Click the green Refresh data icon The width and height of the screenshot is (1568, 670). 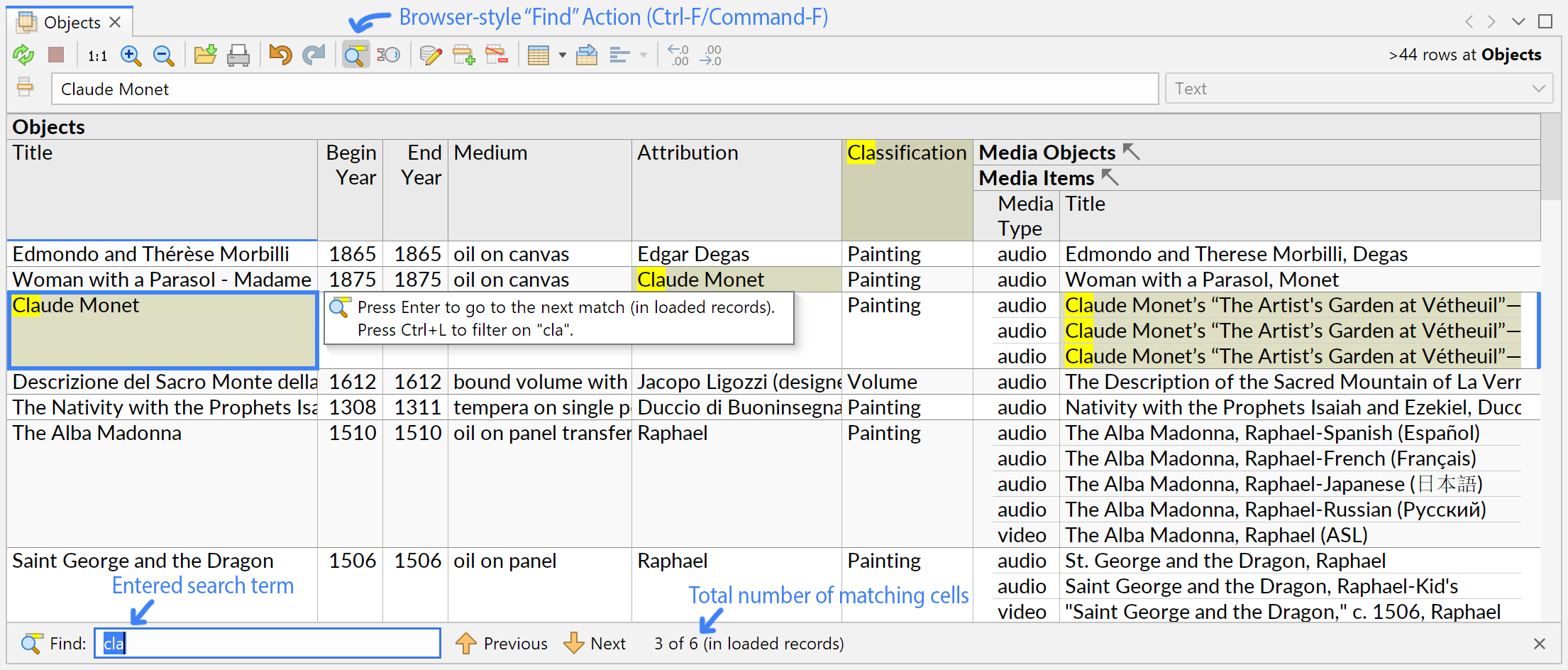[23, 55]
